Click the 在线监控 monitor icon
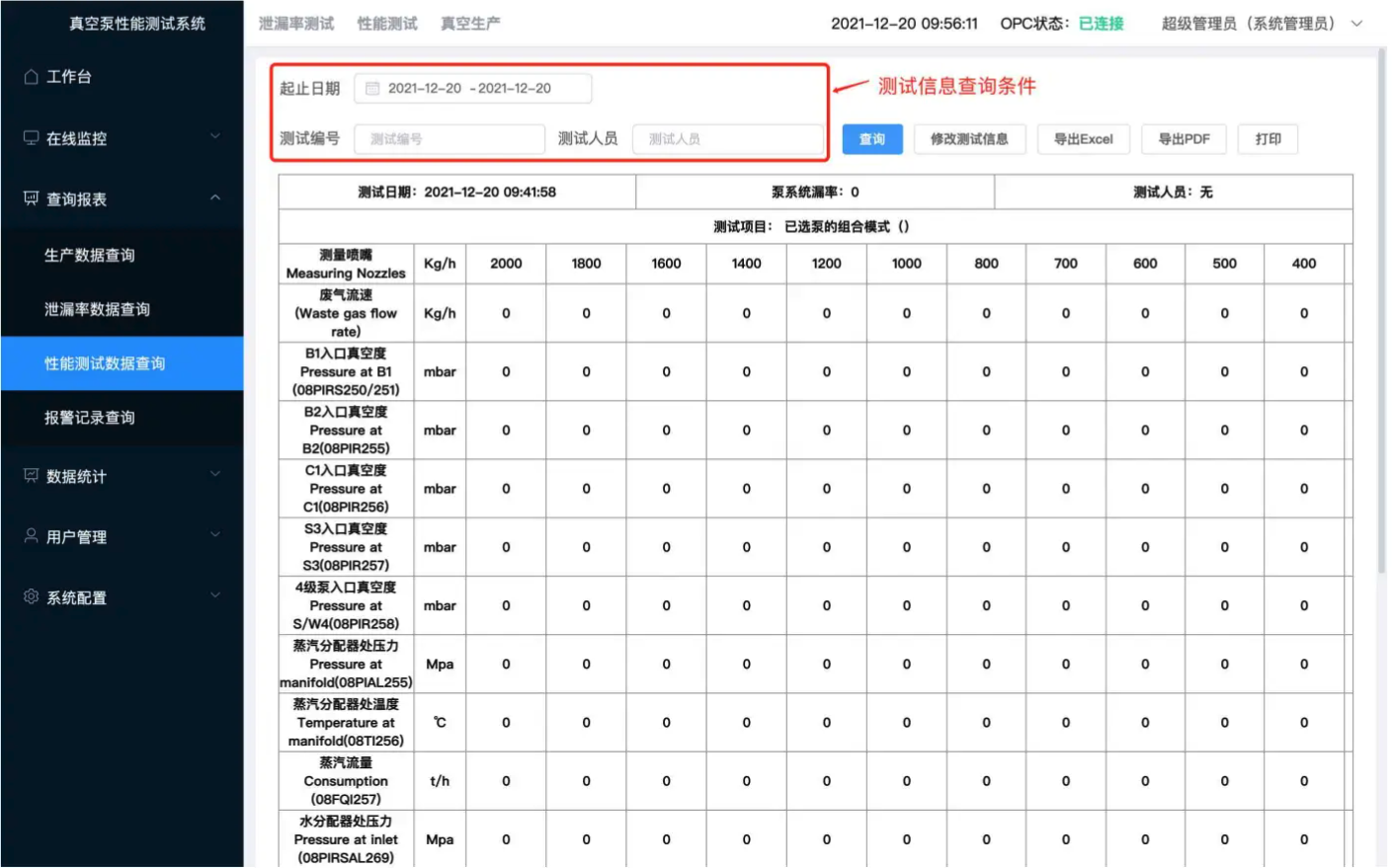This screenshot has height=868, width=1393. click(31, 137)
